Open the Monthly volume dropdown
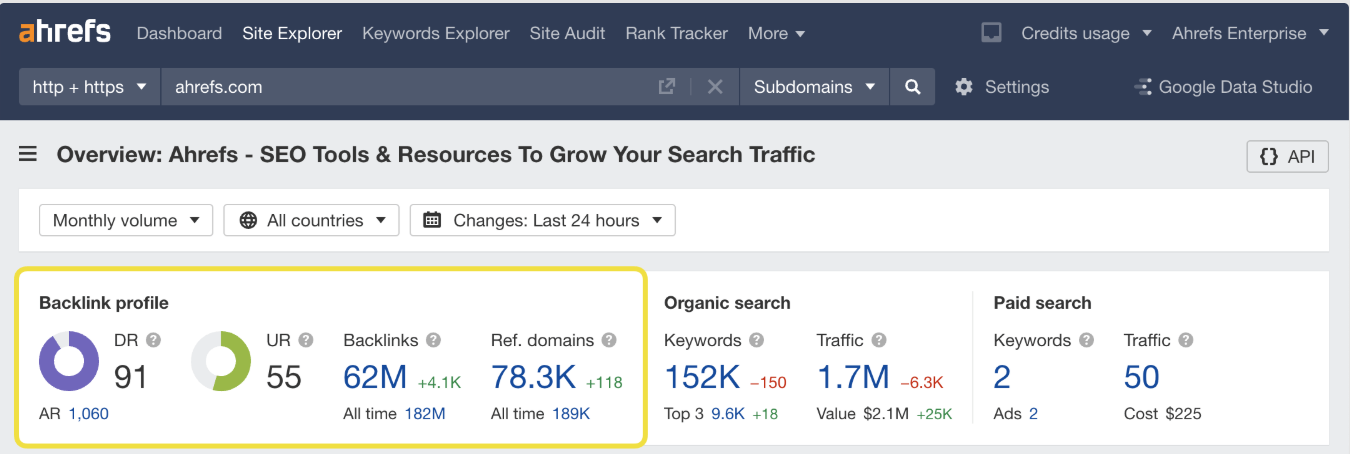Image resolution: width=1350 pixels, height=454 pixels. click(x=126, y=220)
